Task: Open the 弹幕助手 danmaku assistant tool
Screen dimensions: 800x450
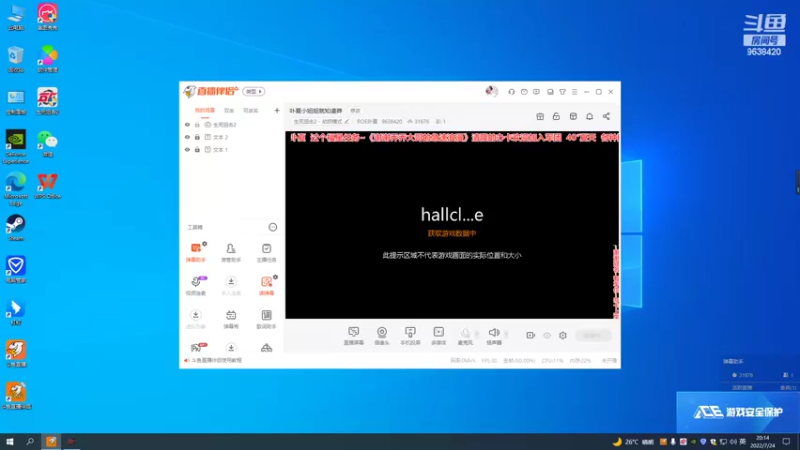Action: point(196,252)
